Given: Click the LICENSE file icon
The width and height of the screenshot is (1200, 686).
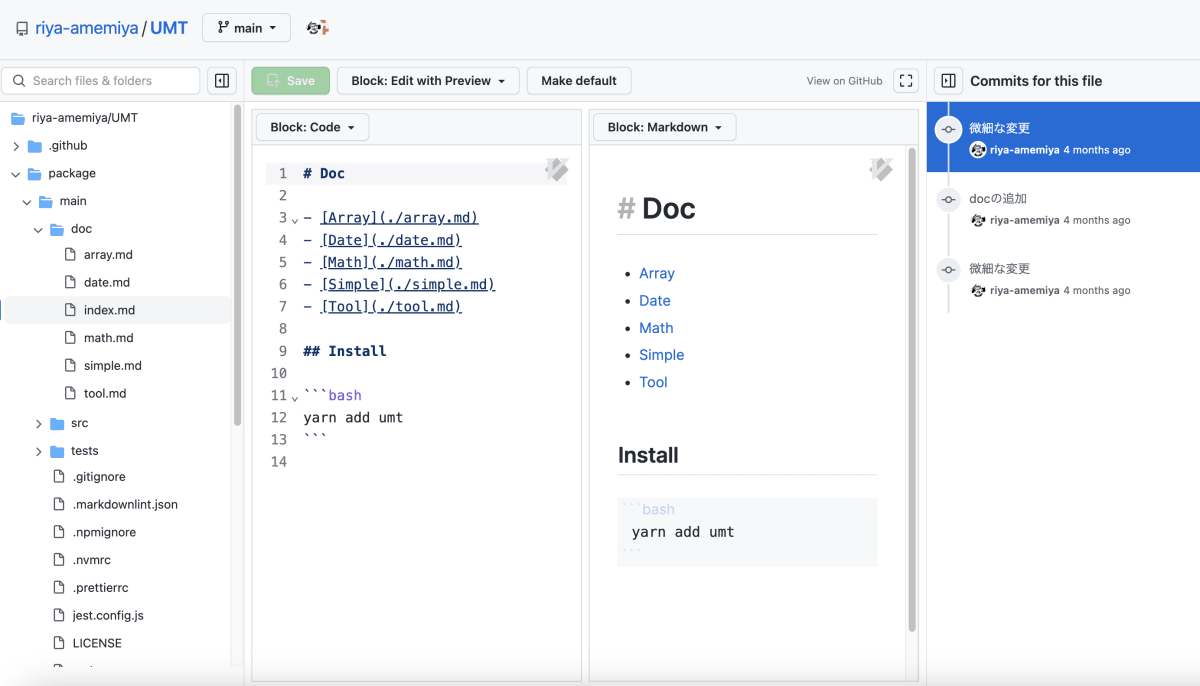Looking at the screenshot, I should click(x=58, y=643).
